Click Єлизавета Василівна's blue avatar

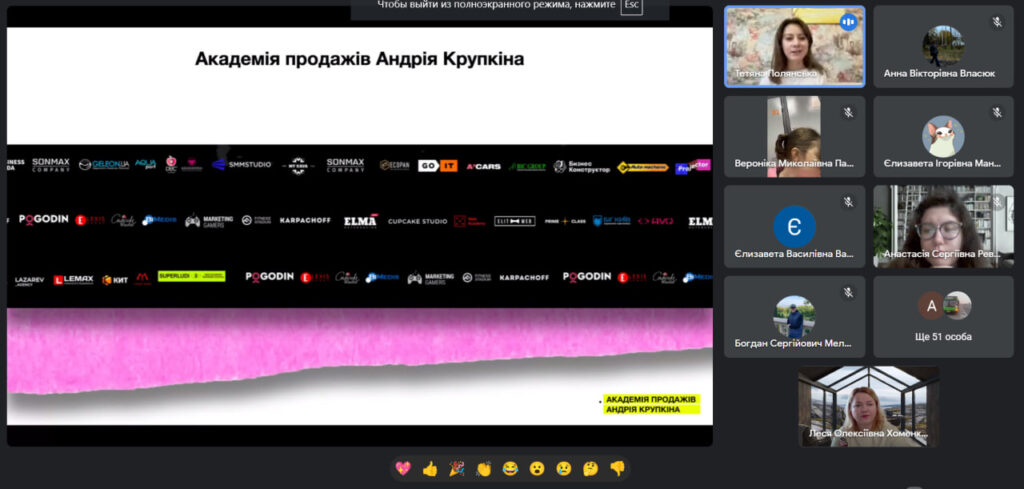point(794,227)
